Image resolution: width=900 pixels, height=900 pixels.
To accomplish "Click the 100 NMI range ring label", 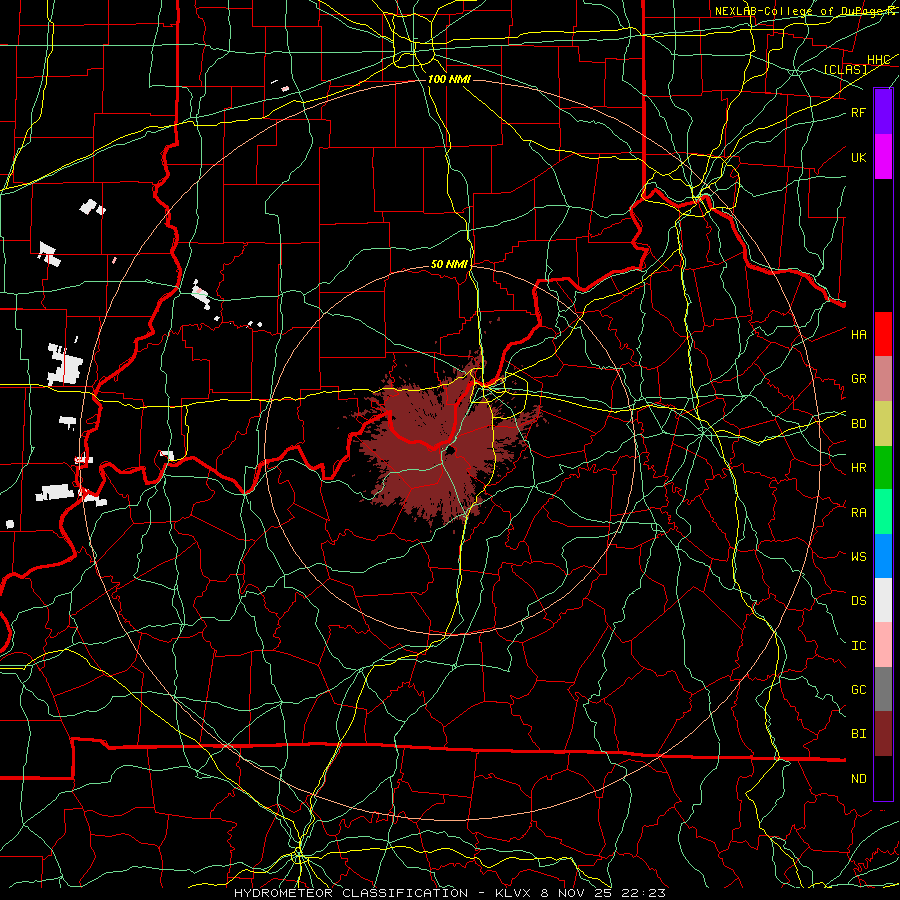I will pyautogui.click(x=449, y=79).
